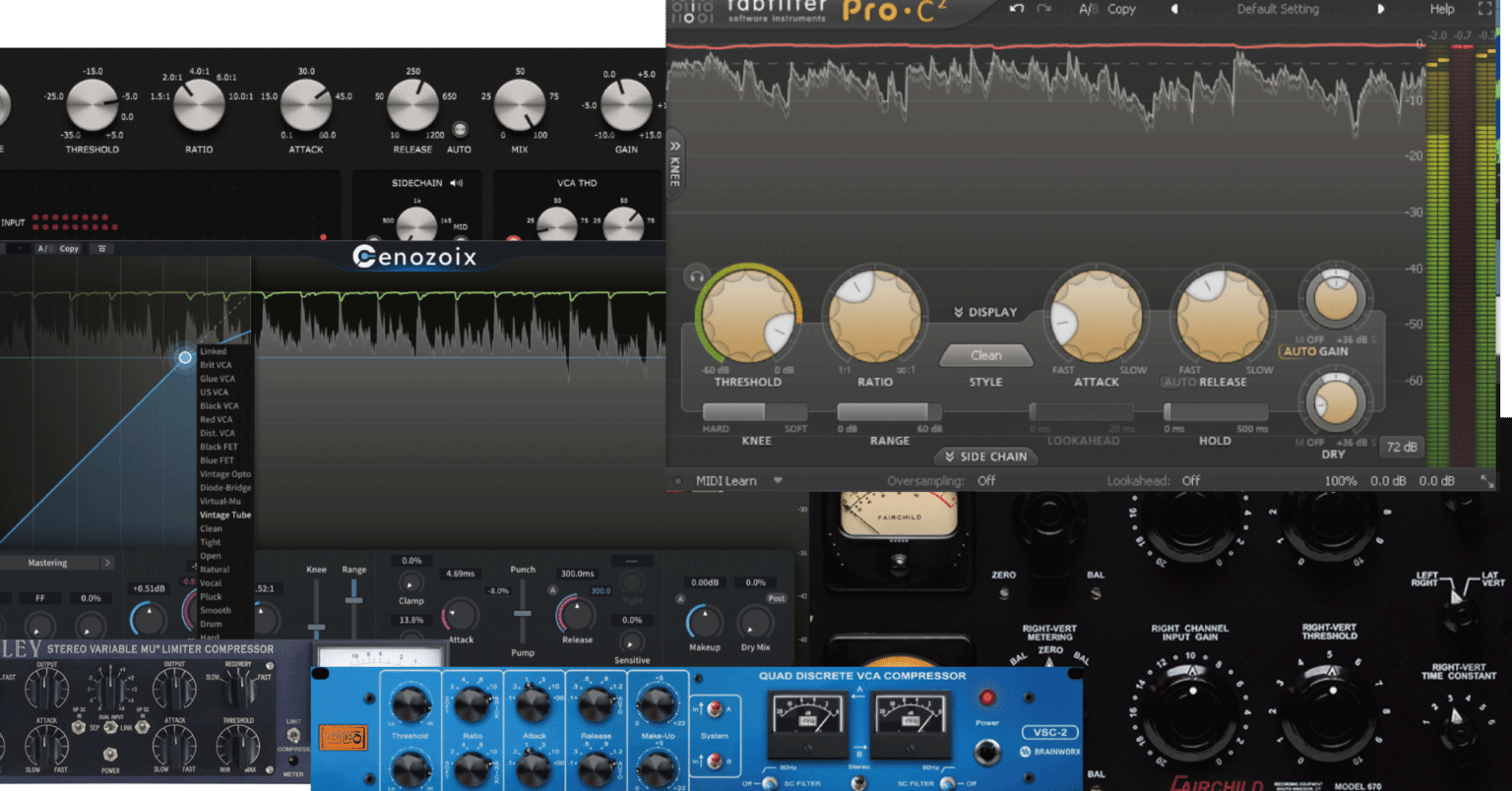The image size is (1512, 791).
Task: Flip the Manley SEP/LINK switch
Action: coord(110,728)
